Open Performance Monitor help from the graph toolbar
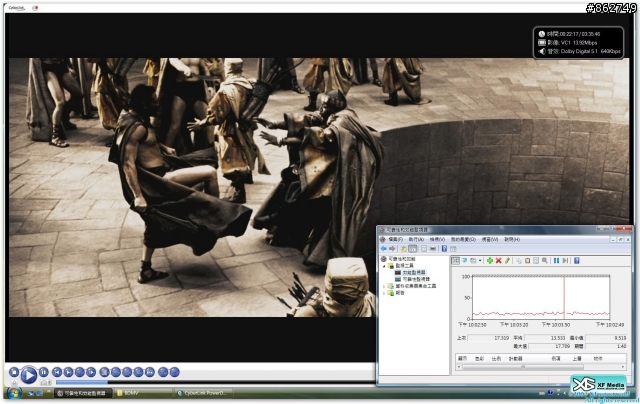This screenshot has width=640, height=404. click(x=577, y=260)
